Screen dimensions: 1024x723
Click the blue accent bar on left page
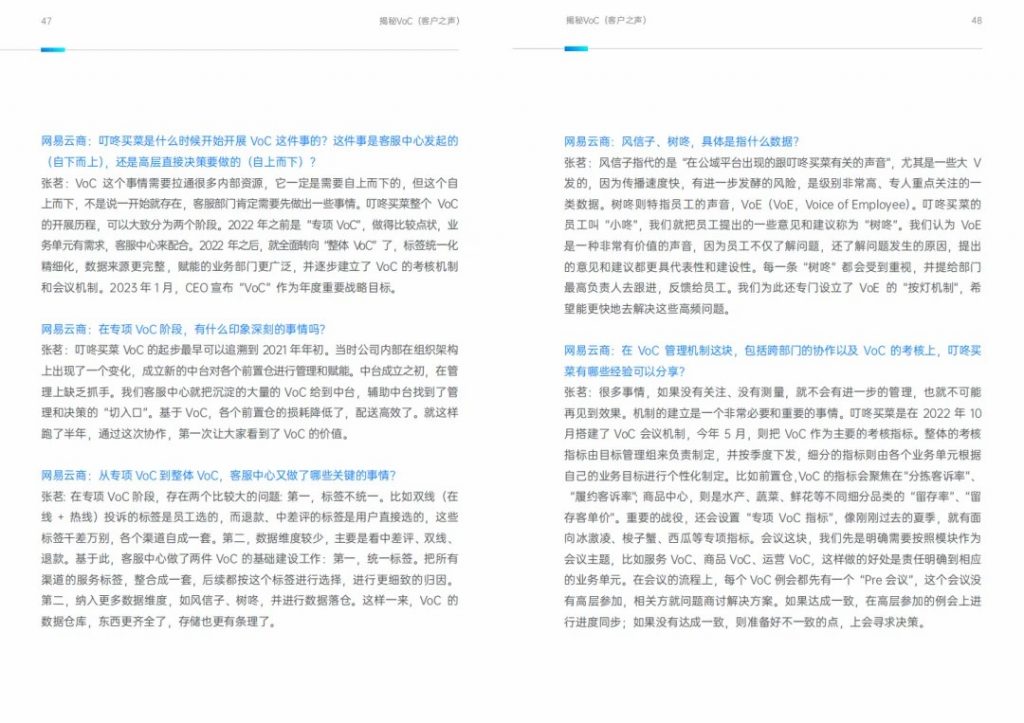click(53, 50)
